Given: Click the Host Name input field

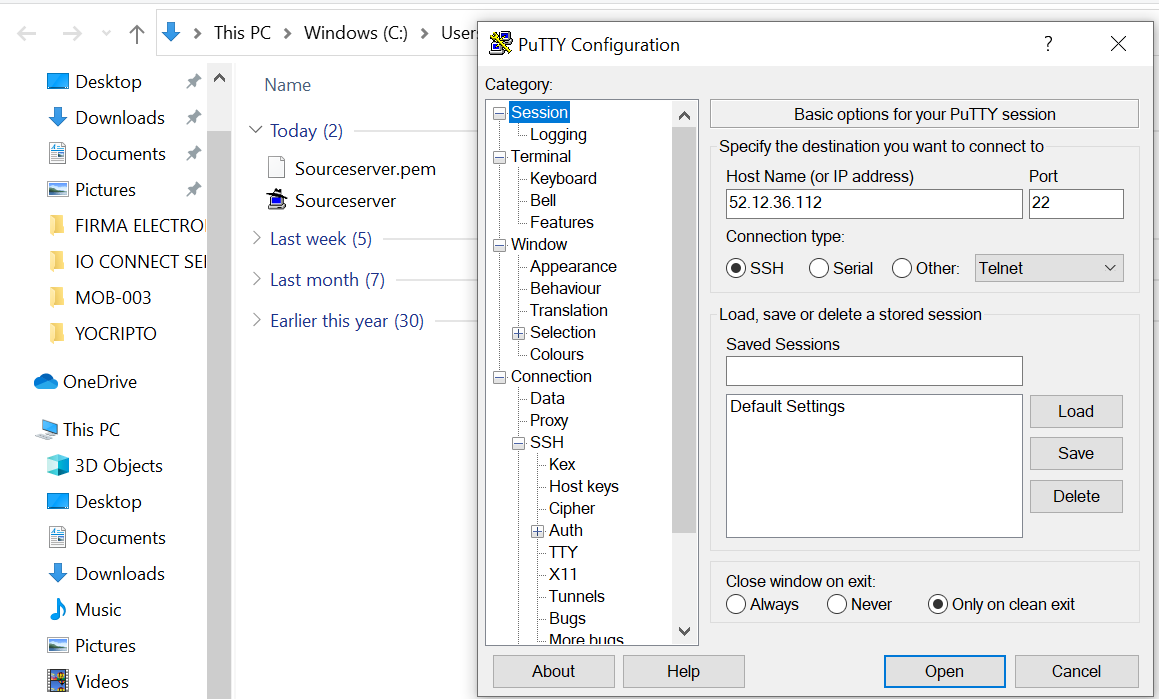Looking at the screenshot, I should [874, 203].
